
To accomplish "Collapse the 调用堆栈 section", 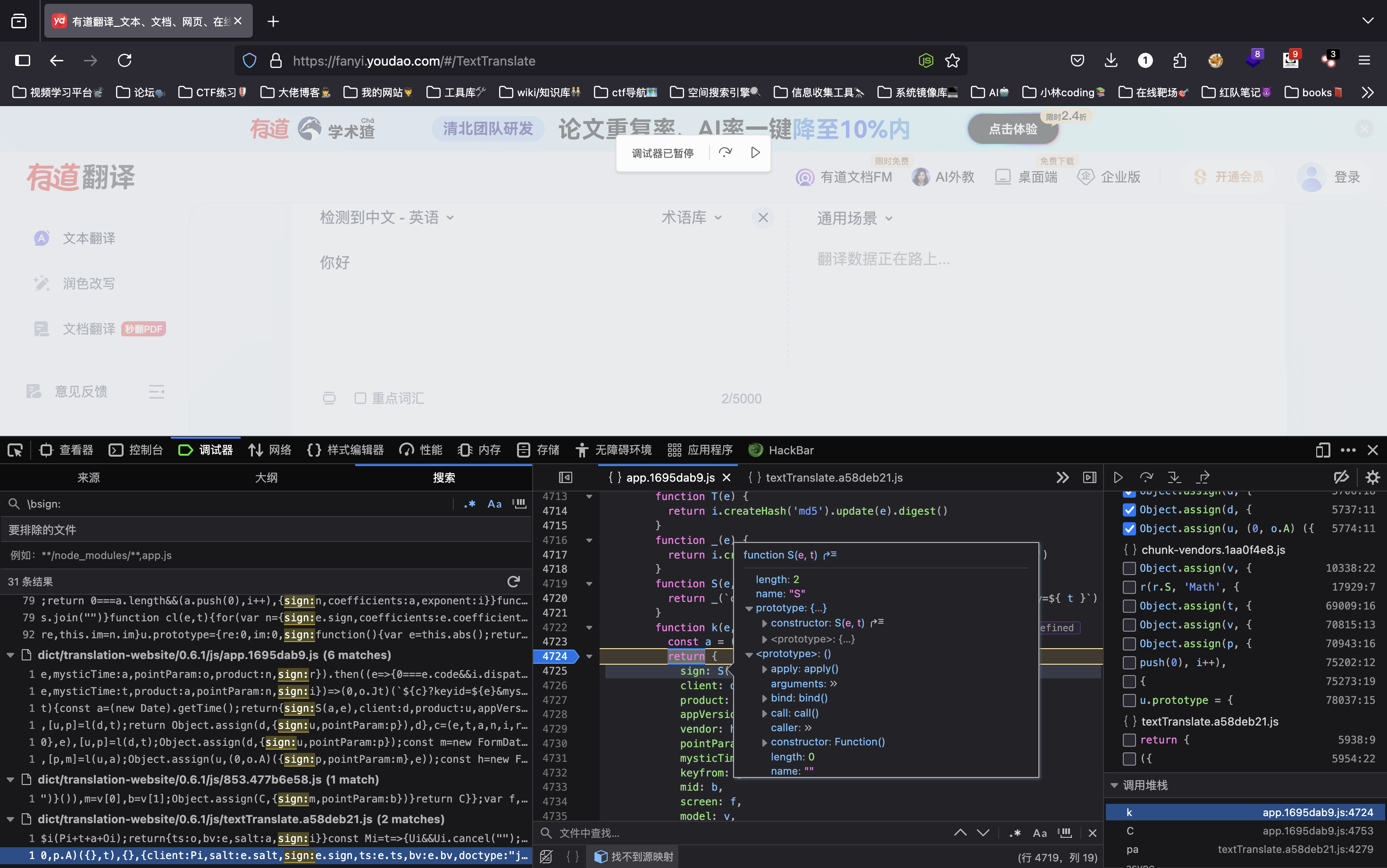I will (x=1114, y=785).
